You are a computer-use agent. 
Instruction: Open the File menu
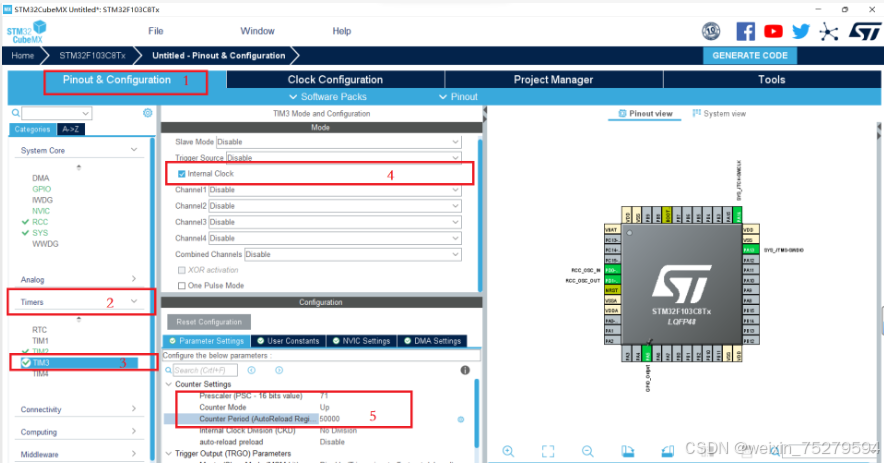[x=156, y=31]
